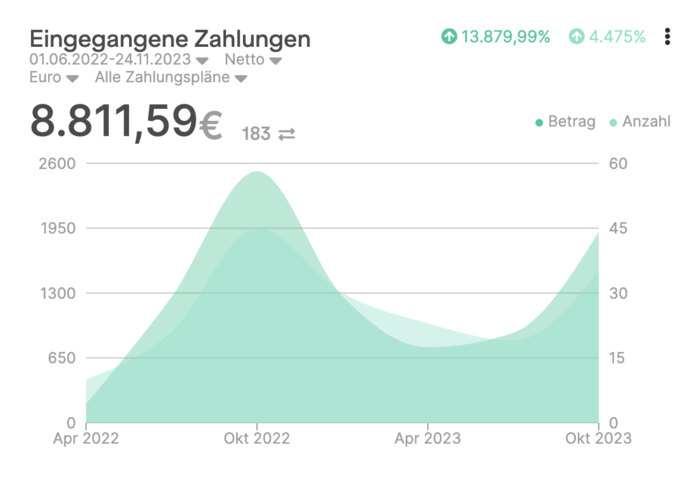Click the Apr 2023 x-axis label

pos(427,438)
